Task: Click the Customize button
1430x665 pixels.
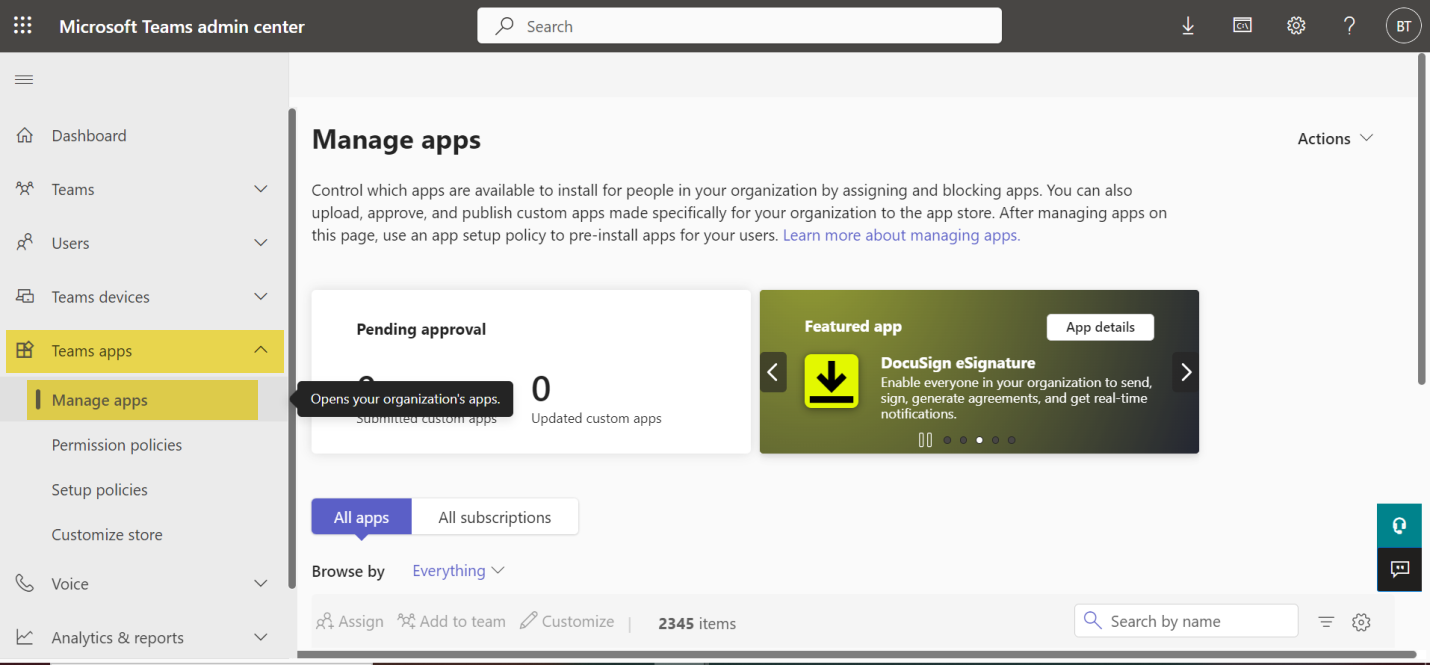Action: tap(567, 622)
